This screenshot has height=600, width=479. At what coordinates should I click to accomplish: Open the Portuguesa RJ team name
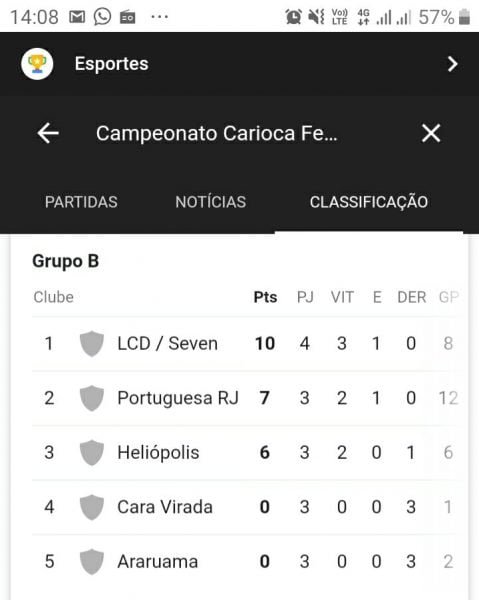point(178,398)
